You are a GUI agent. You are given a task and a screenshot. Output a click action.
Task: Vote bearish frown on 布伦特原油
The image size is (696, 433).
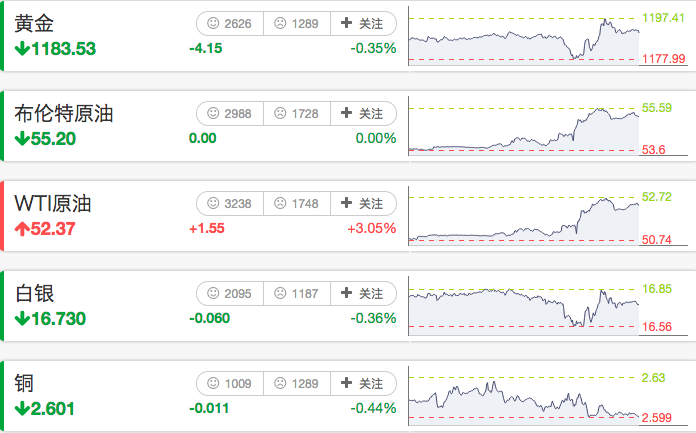[x=296, y=114]
